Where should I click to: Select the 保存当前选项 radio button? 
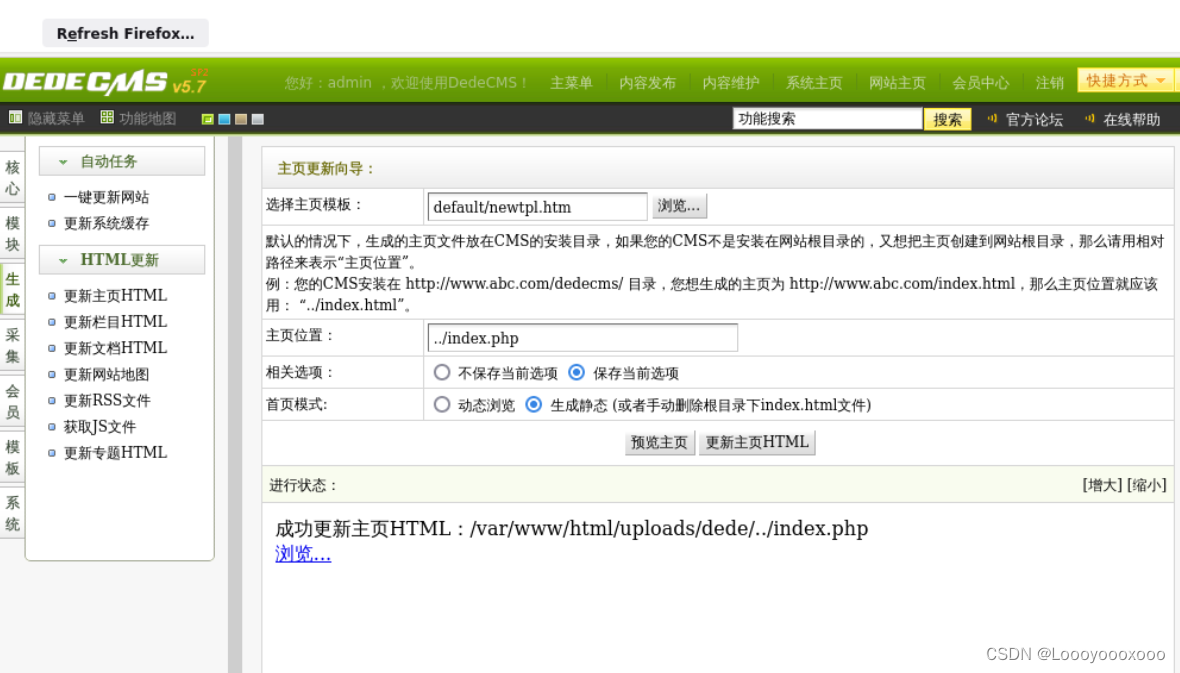[x=577, y=373]
